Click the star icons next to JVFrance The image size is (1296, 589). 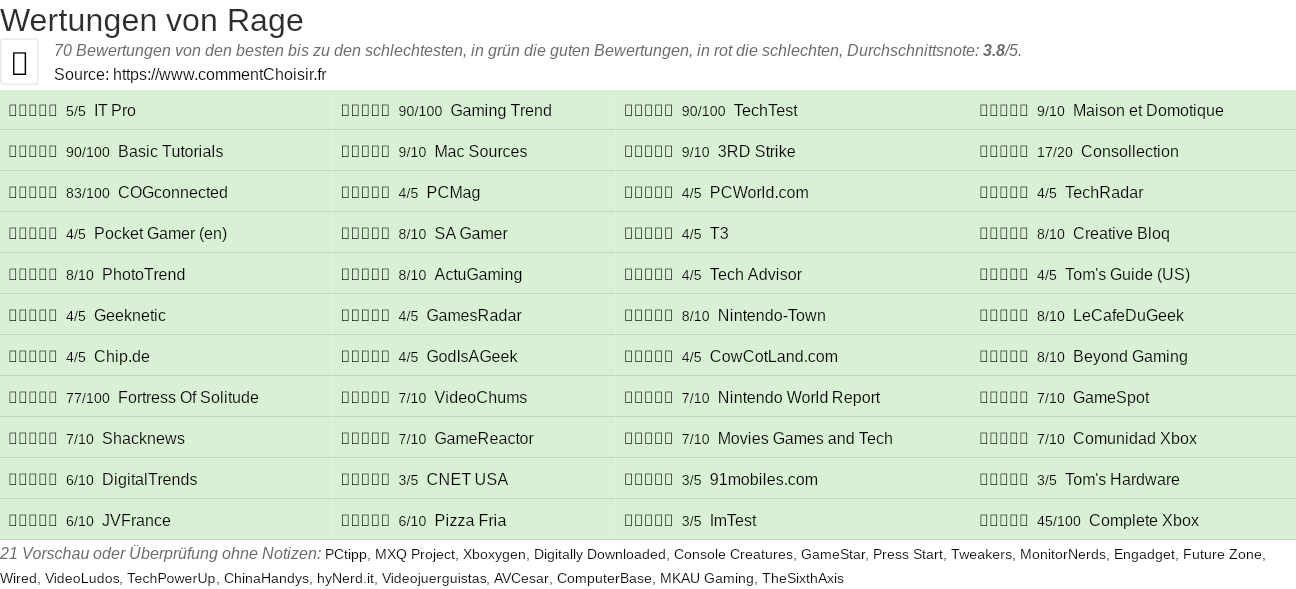[x=33, y=521]
